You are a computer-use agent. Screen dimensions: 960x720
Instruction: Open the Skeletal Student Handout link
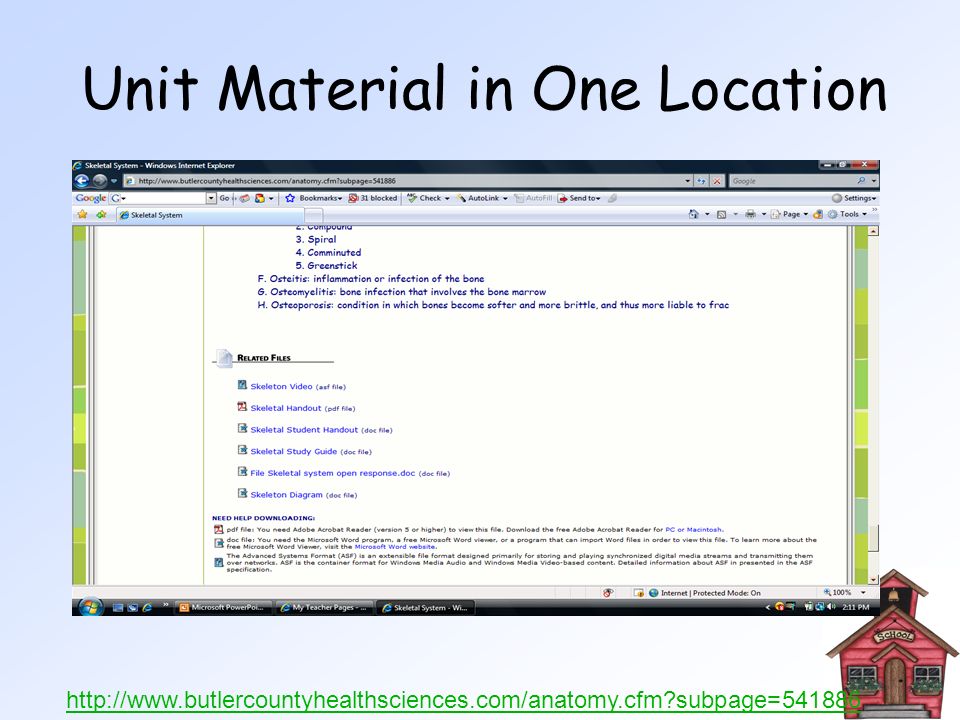[x=304, y=430]
